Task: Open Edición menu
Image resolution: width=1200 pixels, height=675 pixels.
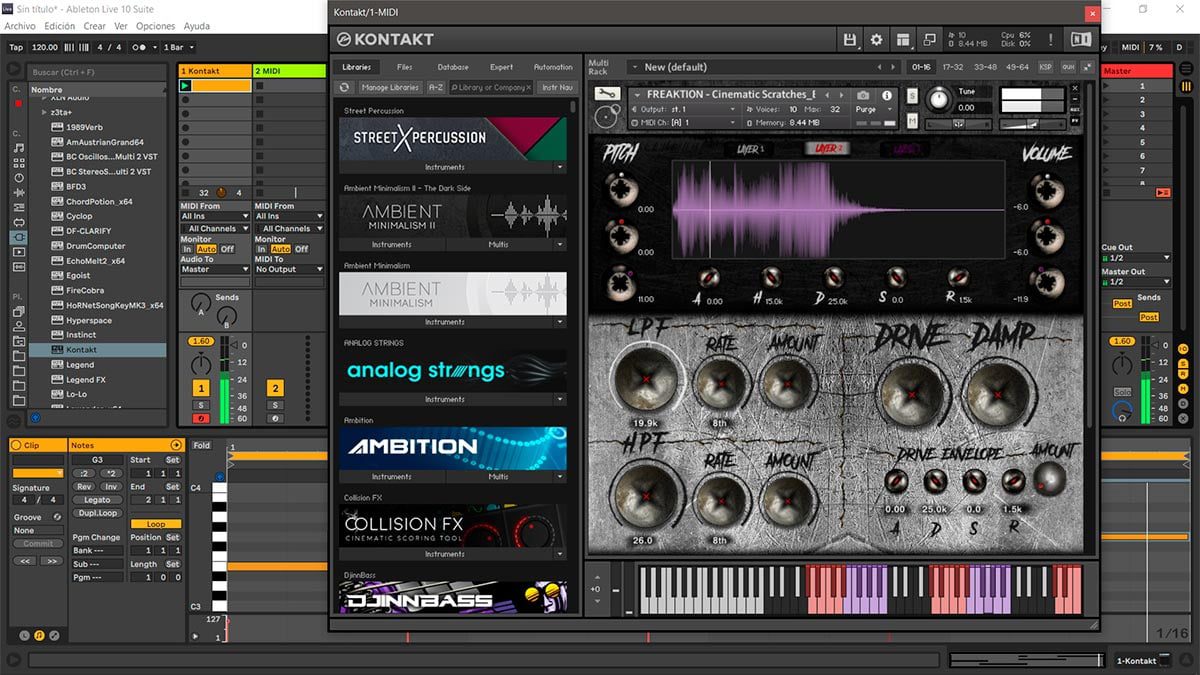Action: (x=60, y=26)
